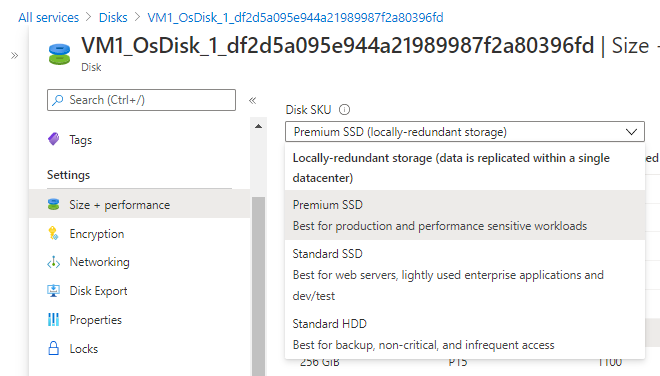Focus the Search (Ctrl+/) field
Viewport: 660px width, 376px height.
[141, 100]
